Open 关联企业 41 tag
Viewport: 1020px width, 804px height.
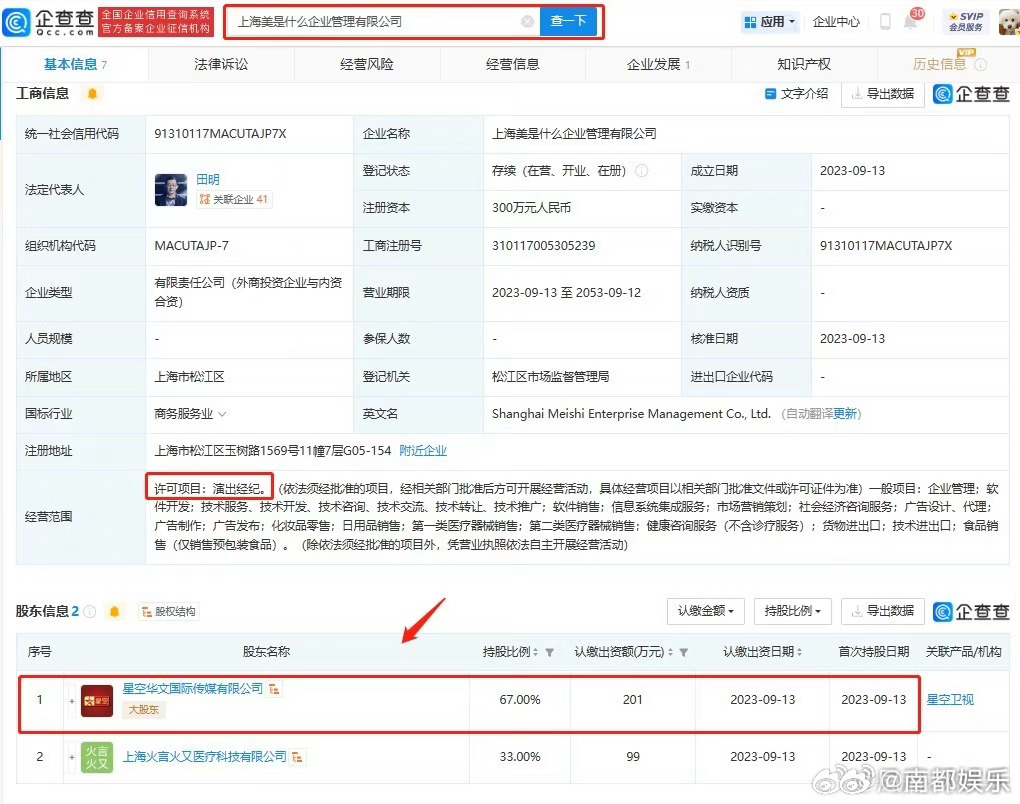[x=234, y=199]
